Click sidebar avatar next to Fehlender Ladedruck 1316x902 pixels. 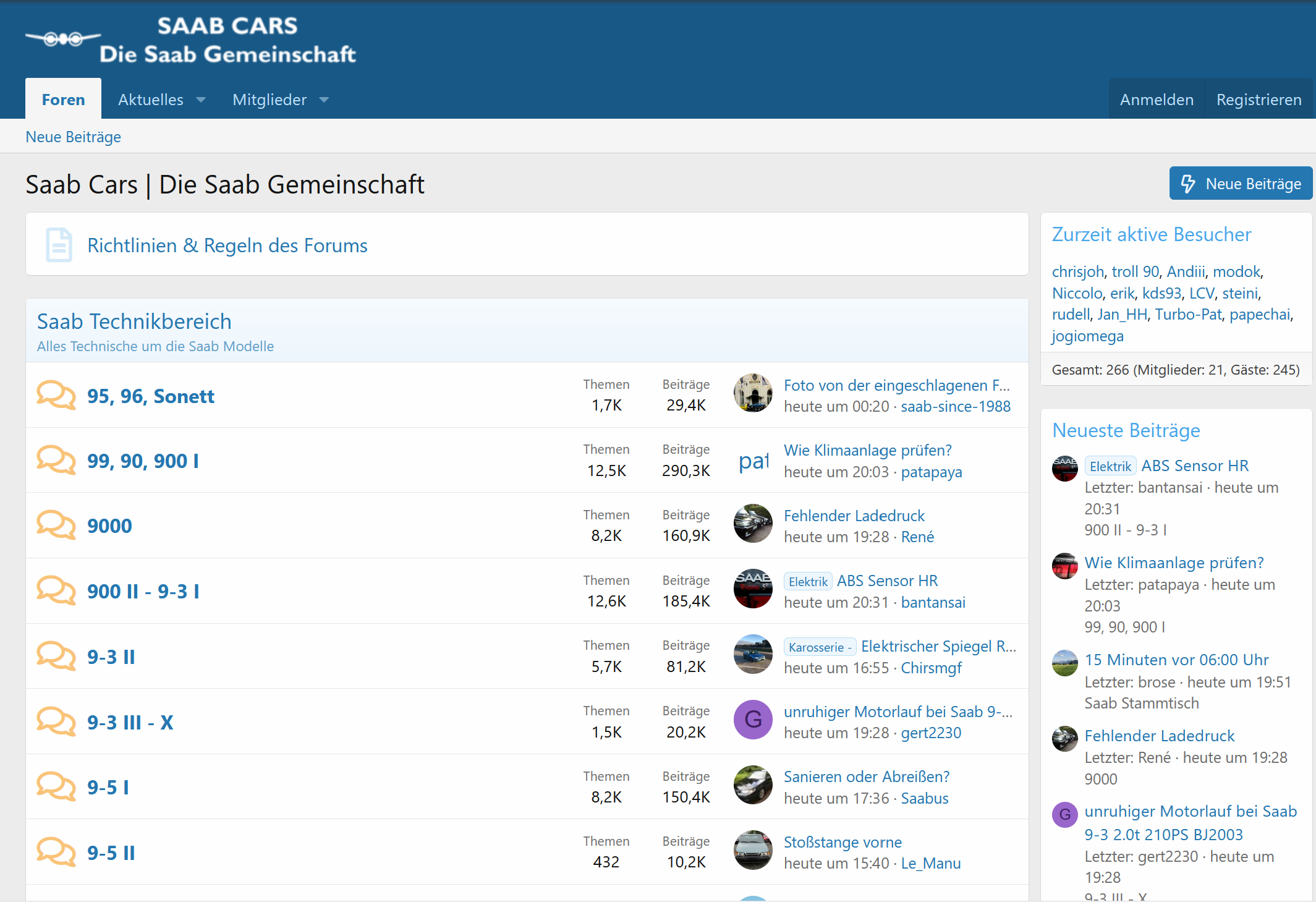pyautogui.click(x=1065, y=739)
